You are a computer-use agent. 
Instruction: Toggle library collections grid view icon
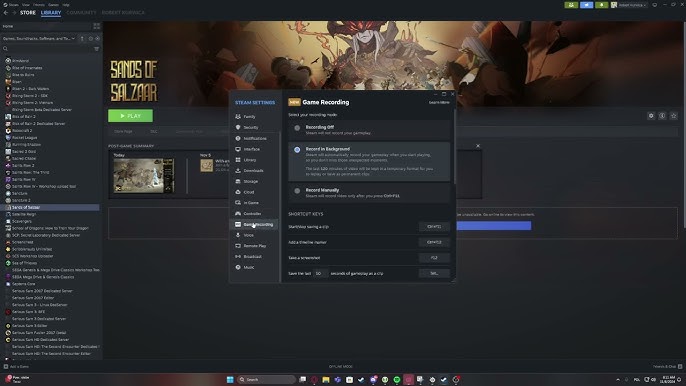pos(96,26)
